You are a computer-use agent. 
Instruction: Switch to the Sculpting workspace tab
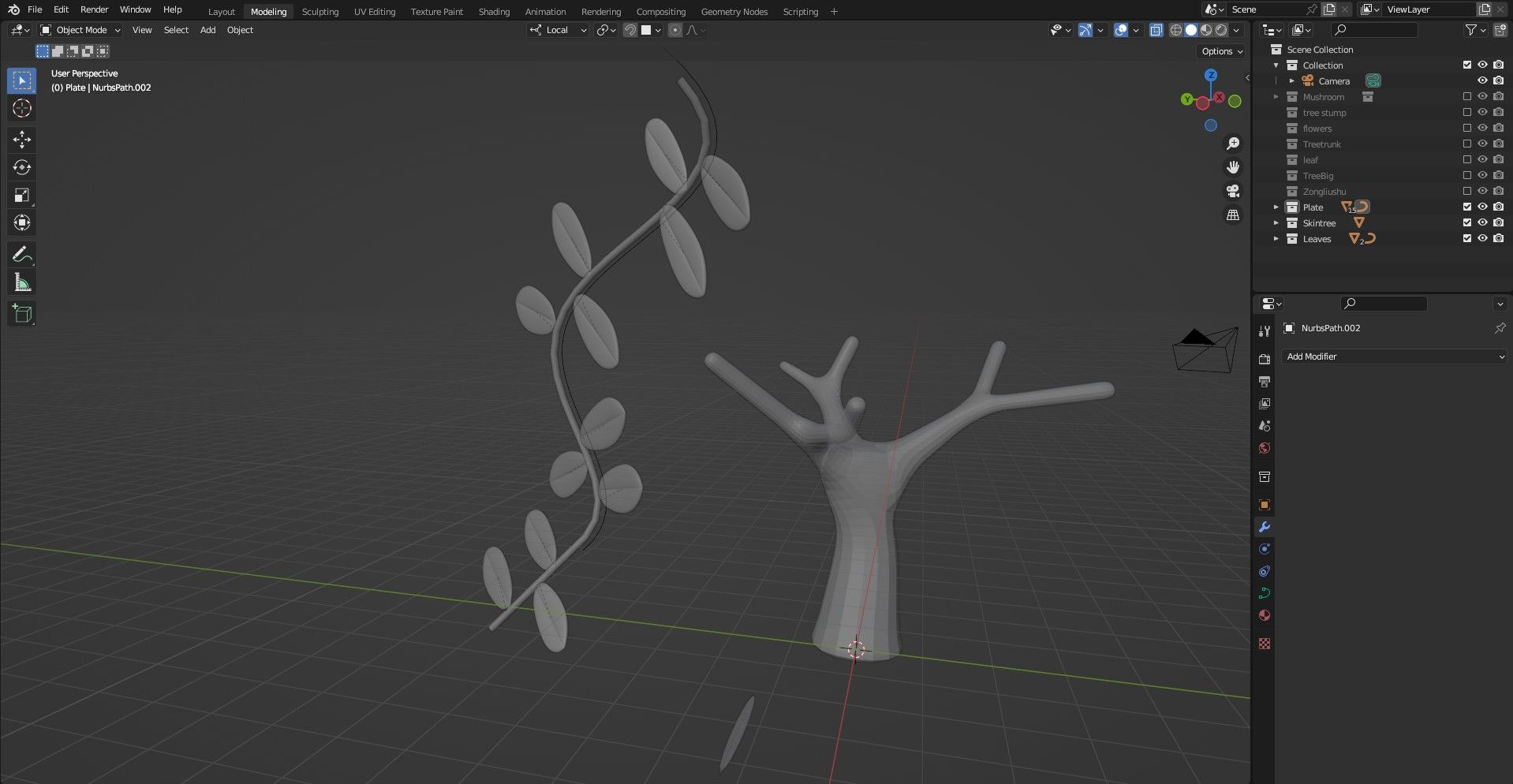(x=320, y=12)
